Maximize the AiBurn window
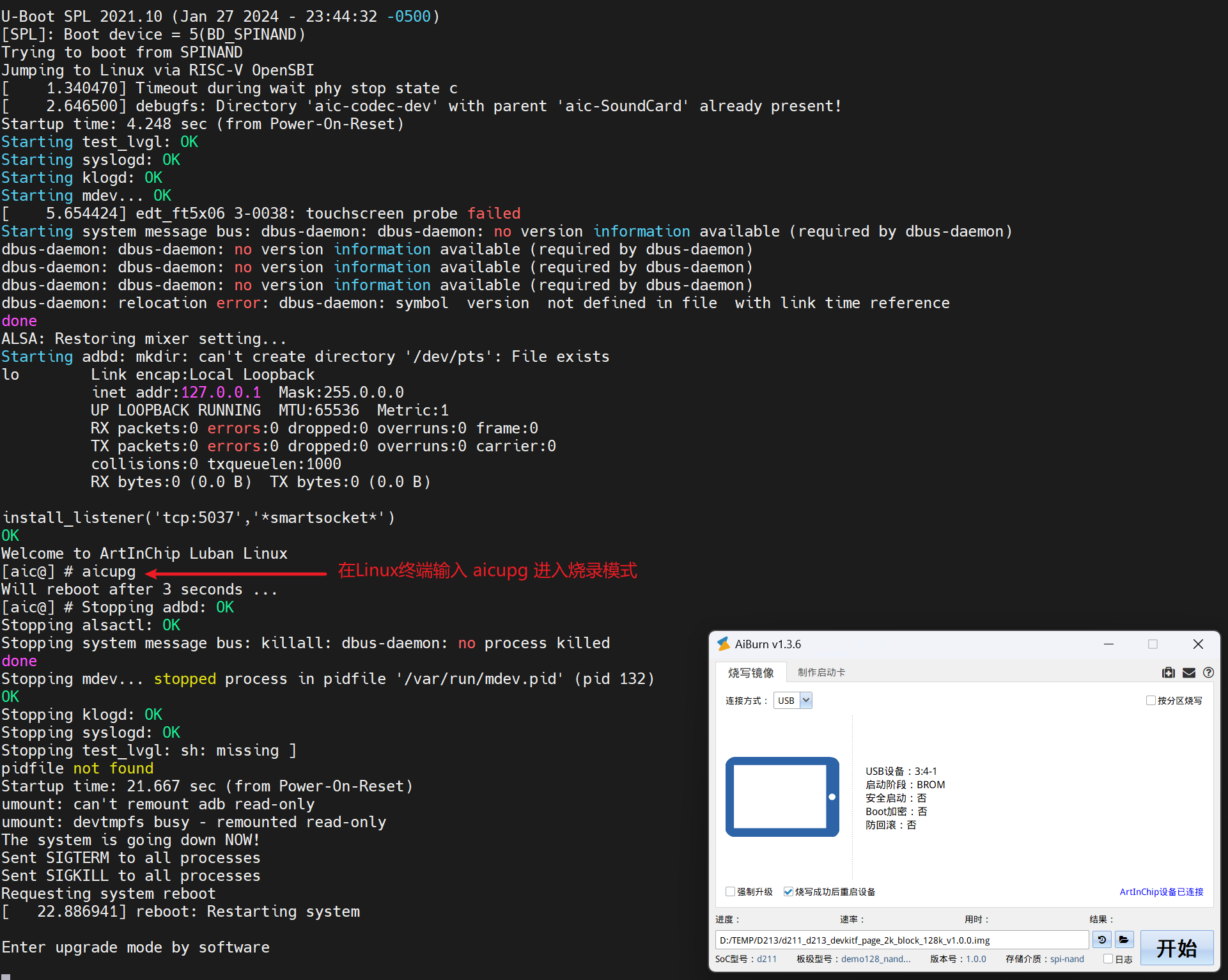The image size is (1228, 980). click(1153, 644)
